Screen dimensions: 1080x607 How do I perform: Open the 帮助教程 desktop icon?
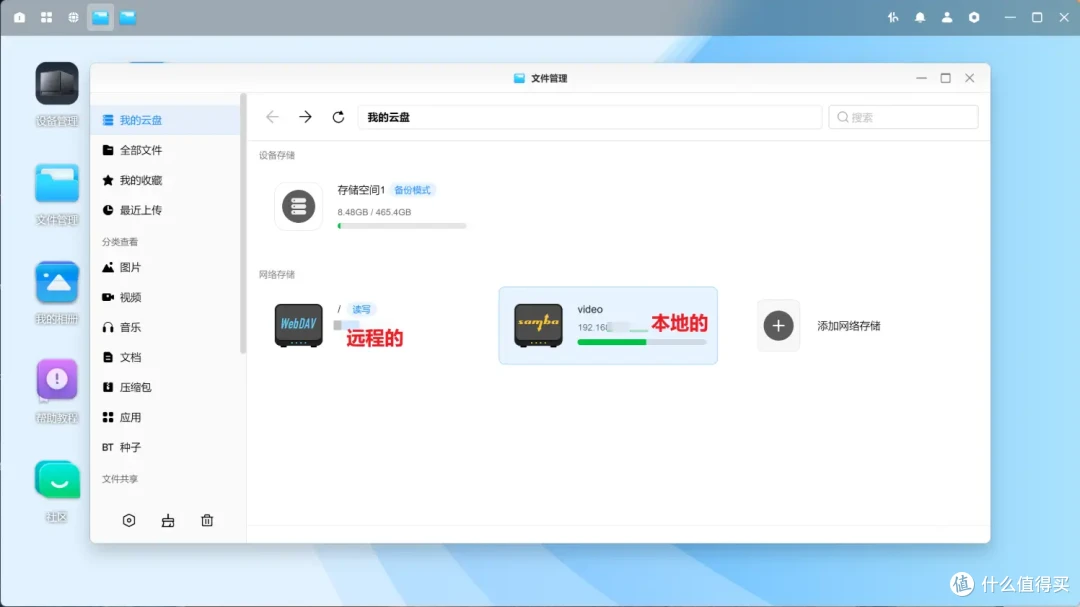coord(57,380)
